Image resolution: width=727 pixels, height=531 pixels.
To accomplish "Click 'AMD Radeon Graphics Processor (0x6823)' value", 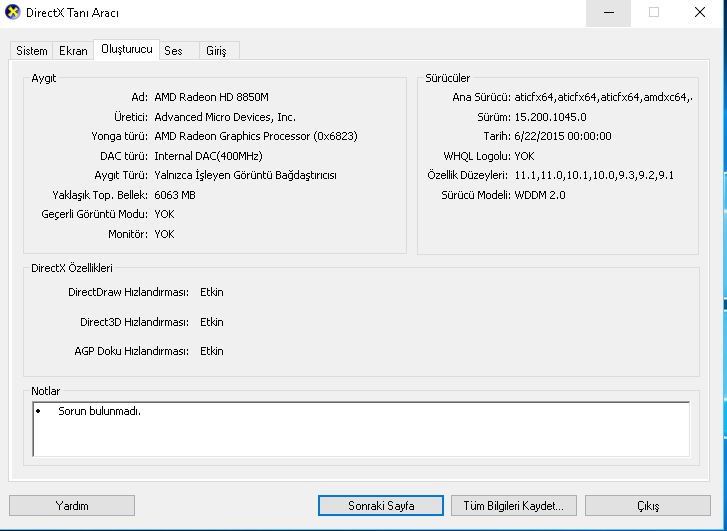I will 256,136.
